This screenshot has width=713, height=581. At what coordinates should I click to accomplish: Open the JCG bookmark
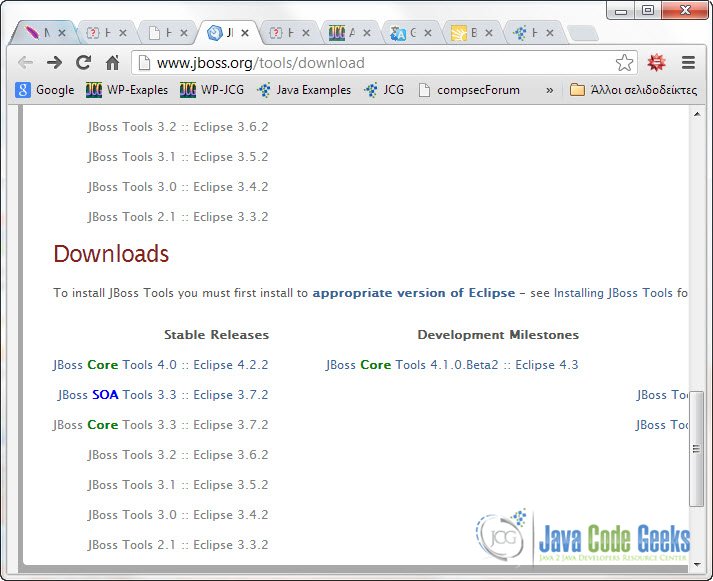[x=384, y=90]
